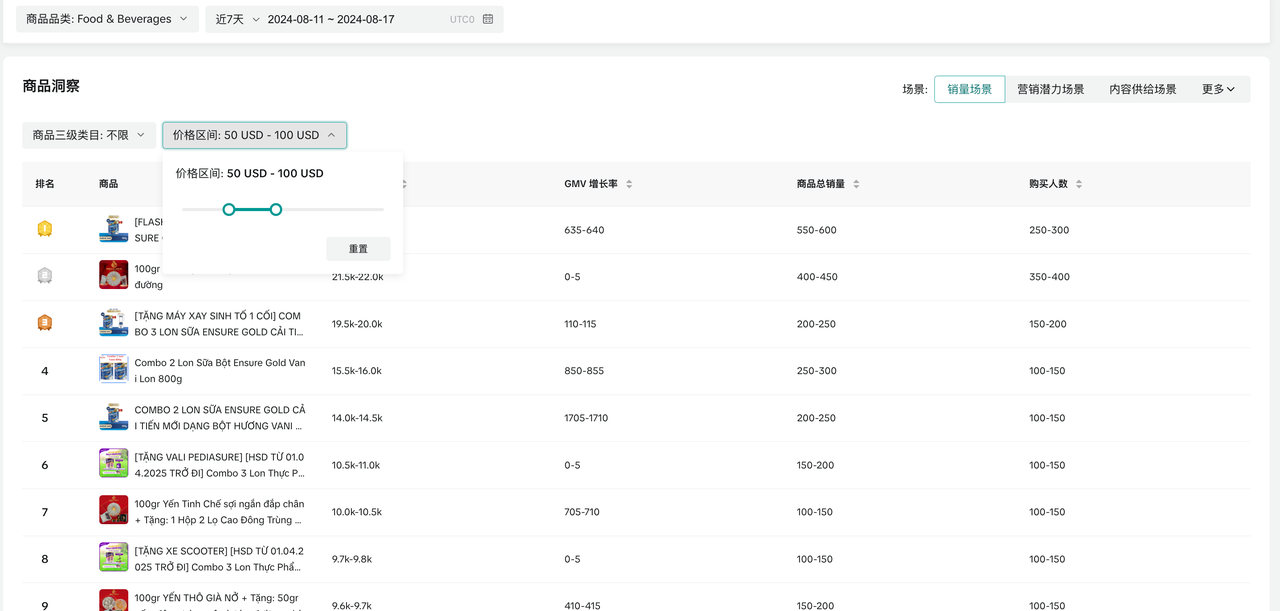Sort by 购买人数 column arrows
This screenshot has width=1280, height=611.
tap(1079, 184)
